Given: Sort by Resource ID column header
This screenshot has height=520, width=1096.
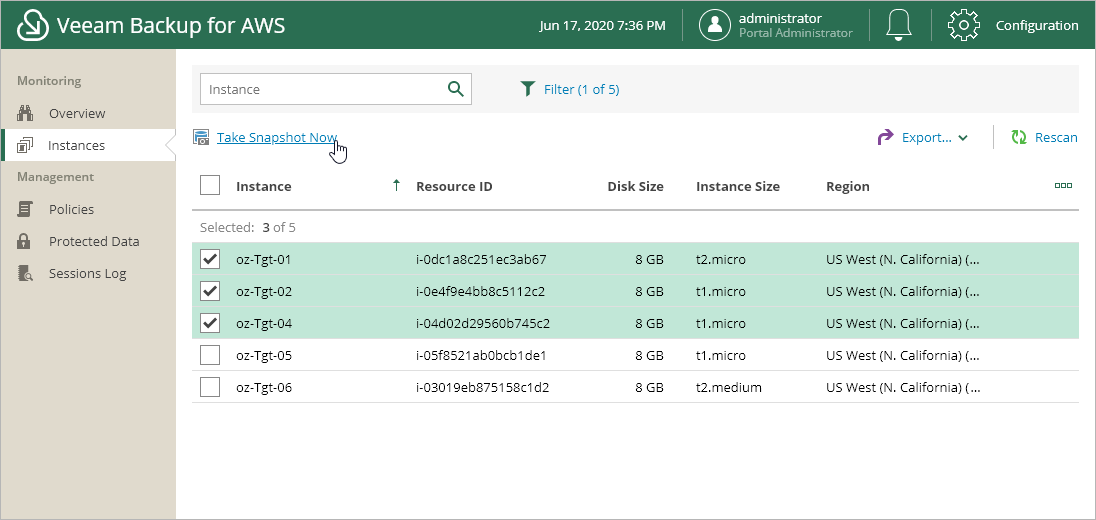Looking at the screenshot, I should pyautogui.click(x=454, y=186).
